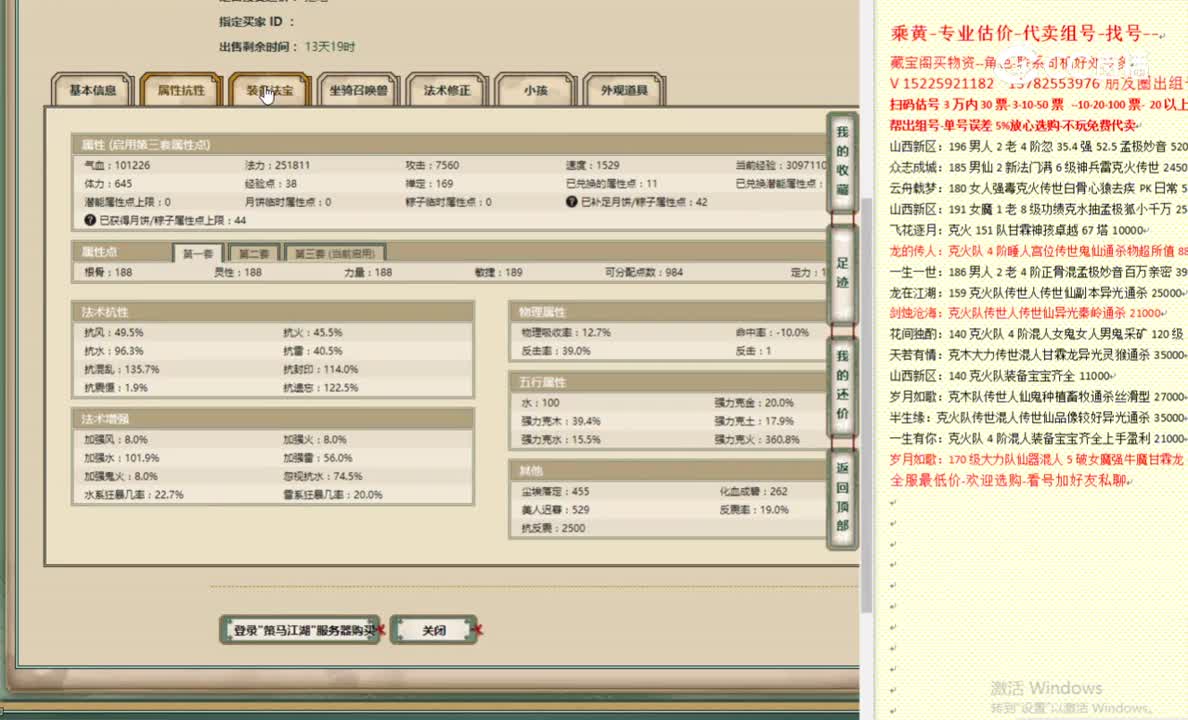Open the 外观道具 tab
This screenshot has height=720, width=1188.
624,90
